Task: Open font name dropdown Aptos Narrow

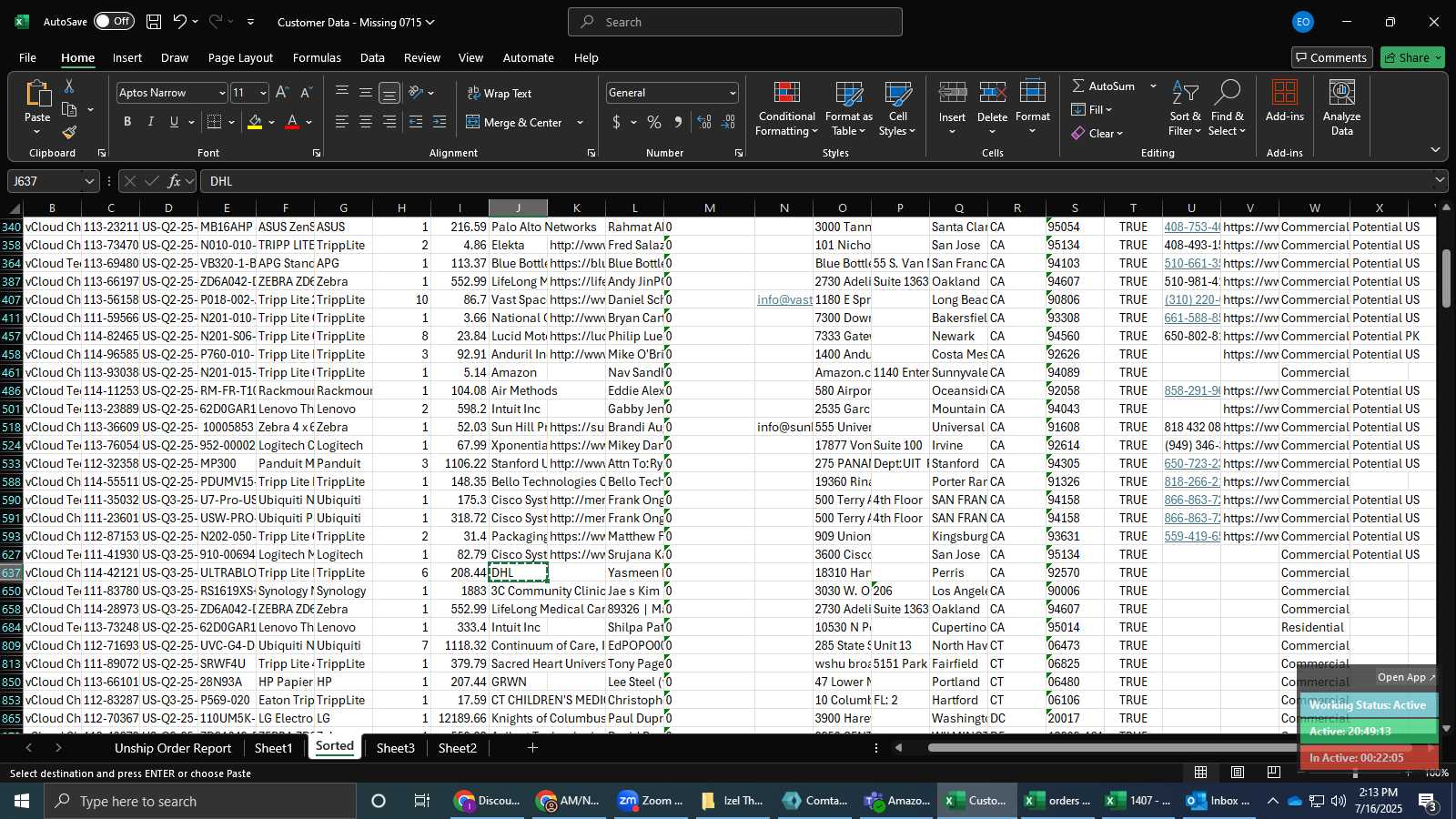Action: click(x=221, y=93)
